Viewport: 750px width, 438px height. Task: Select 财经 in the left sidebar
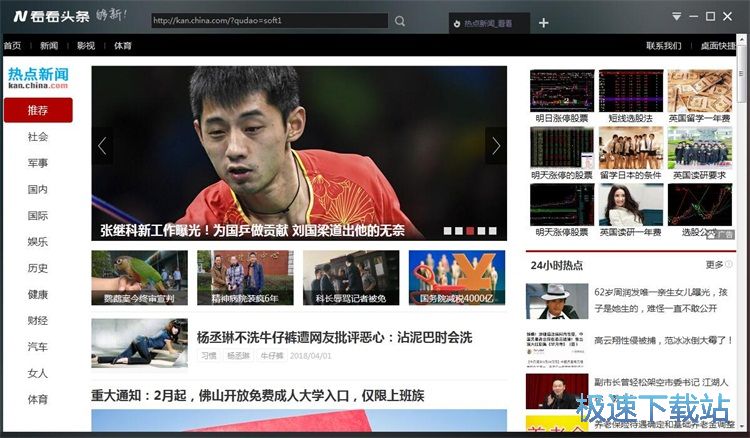(38, 320)
